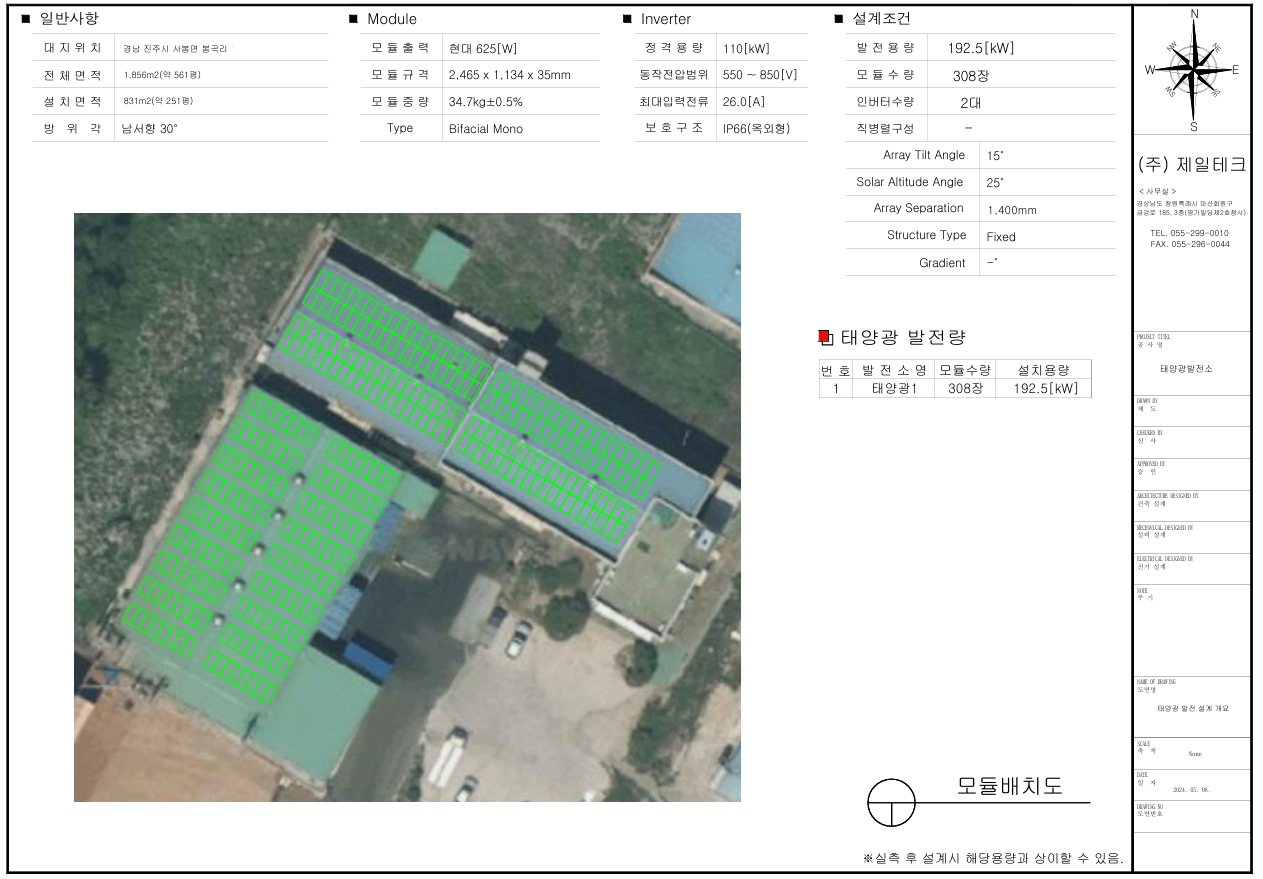This screenshot has height=879, width=1263.
Task: Click the square bullet beside Inverter heading
Action: [627, 19]
